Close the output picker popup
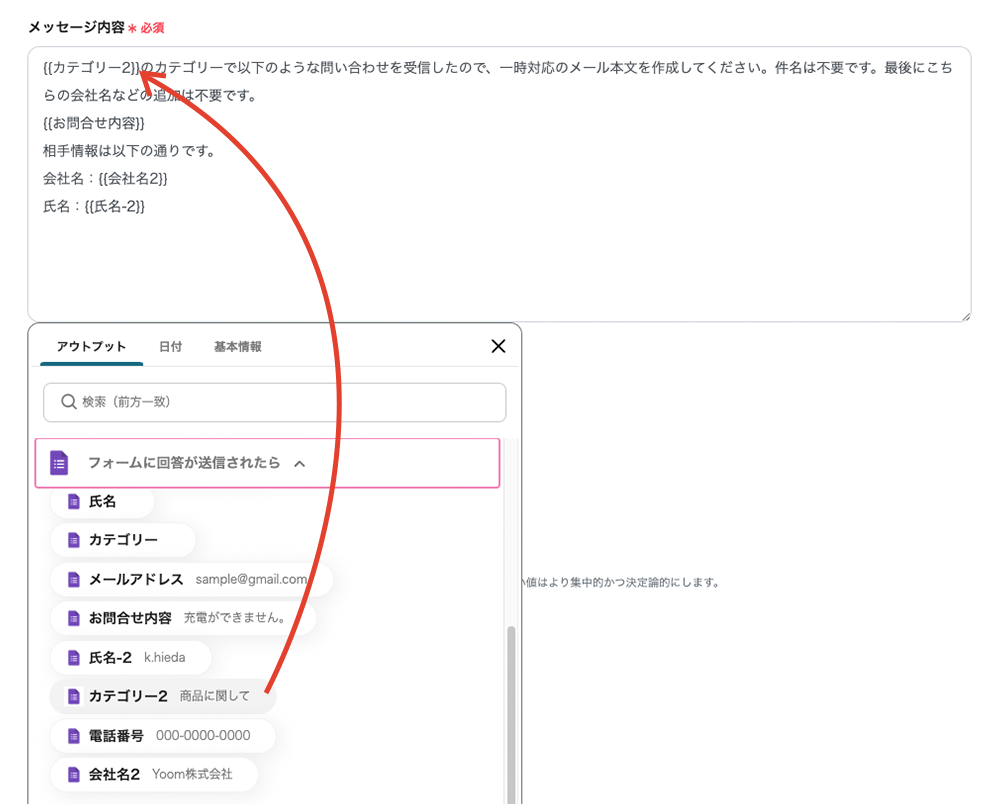 click(x=499, y=346)
